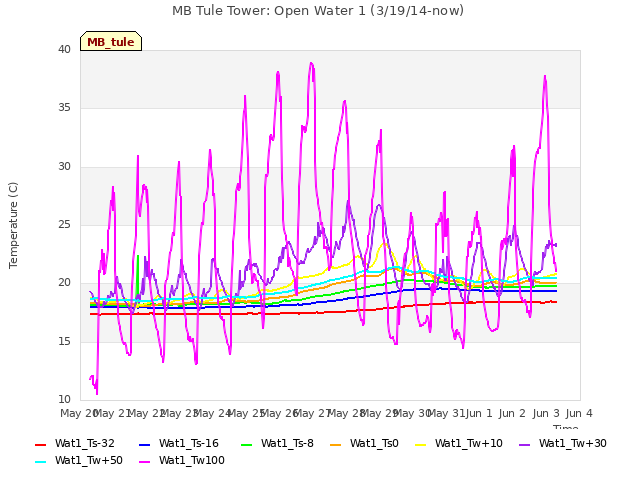
Task: Click the 30 y-axis tick label
Action: click(64, 167)
